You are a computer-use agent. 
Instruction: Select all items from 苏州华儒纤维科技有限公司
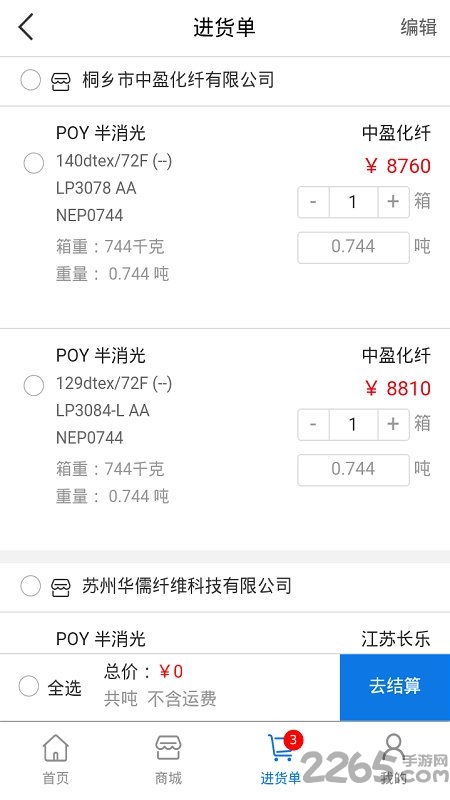31,586
